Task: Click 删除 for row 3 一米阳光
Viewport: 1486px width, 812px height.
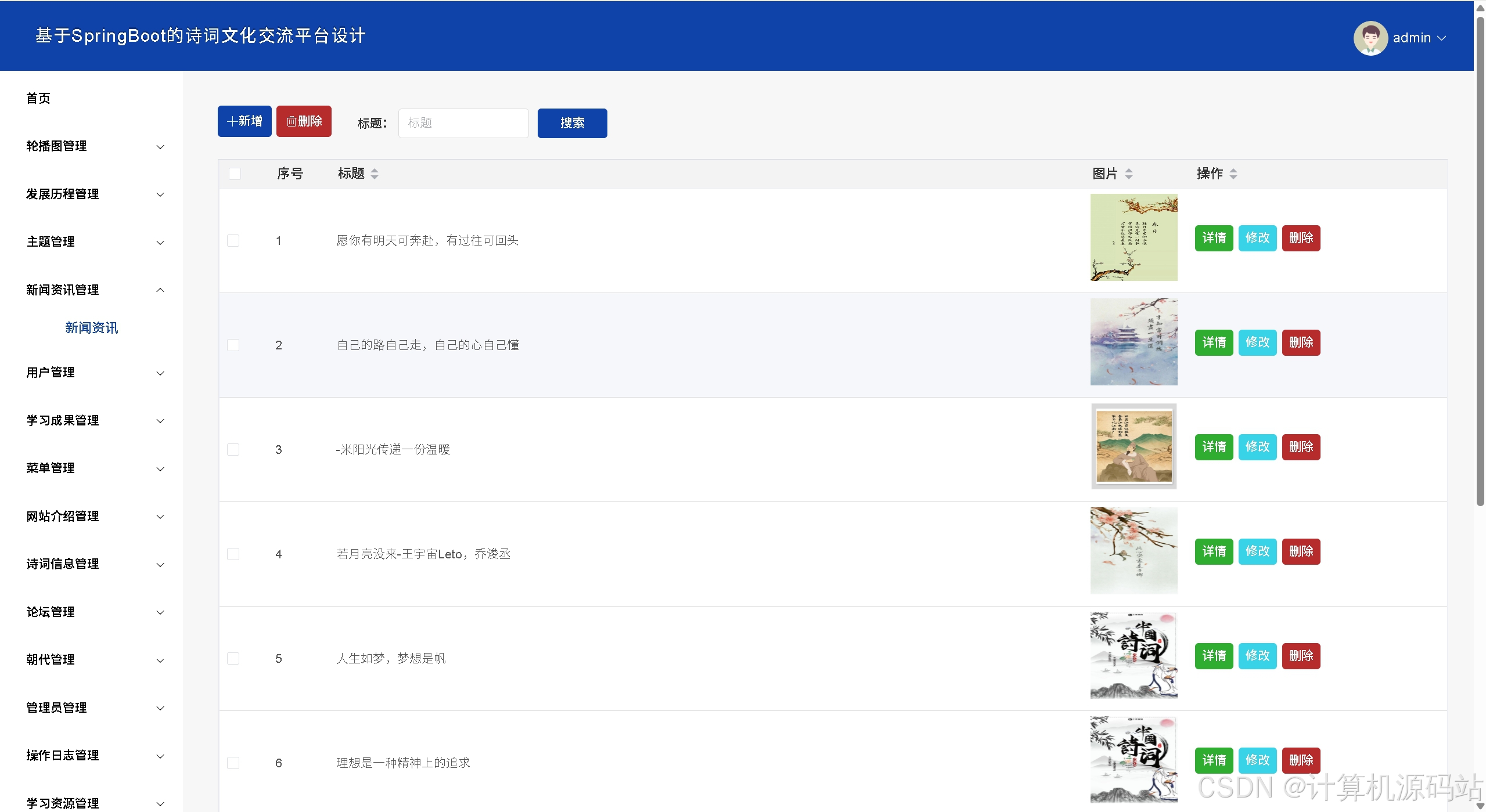Action: coord(1301,447)
